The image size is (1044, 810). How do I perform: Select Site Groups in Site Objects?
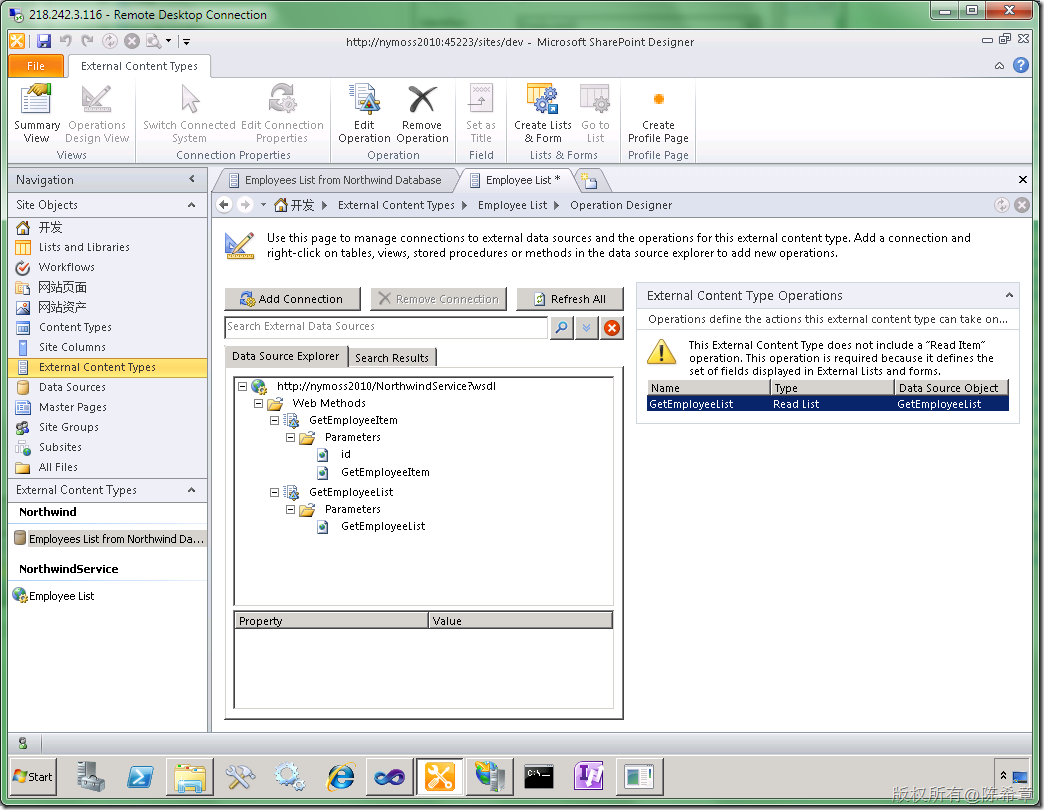(x=69, y=427)
